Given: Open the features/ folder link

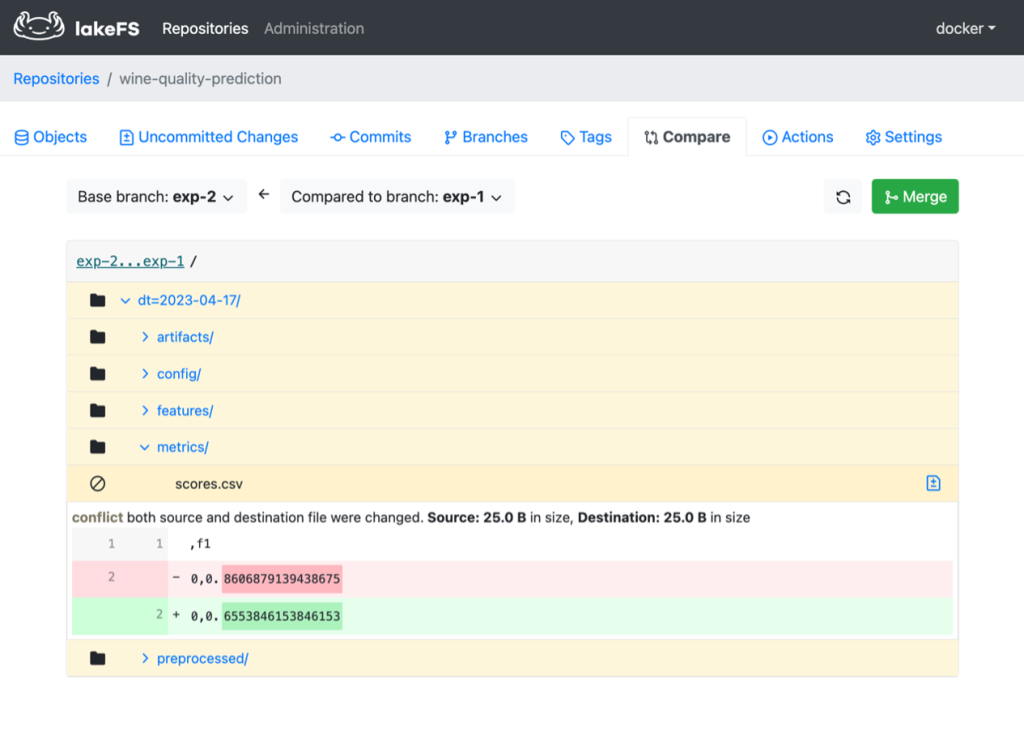Looking at the screenshot, I should [185, 410].
